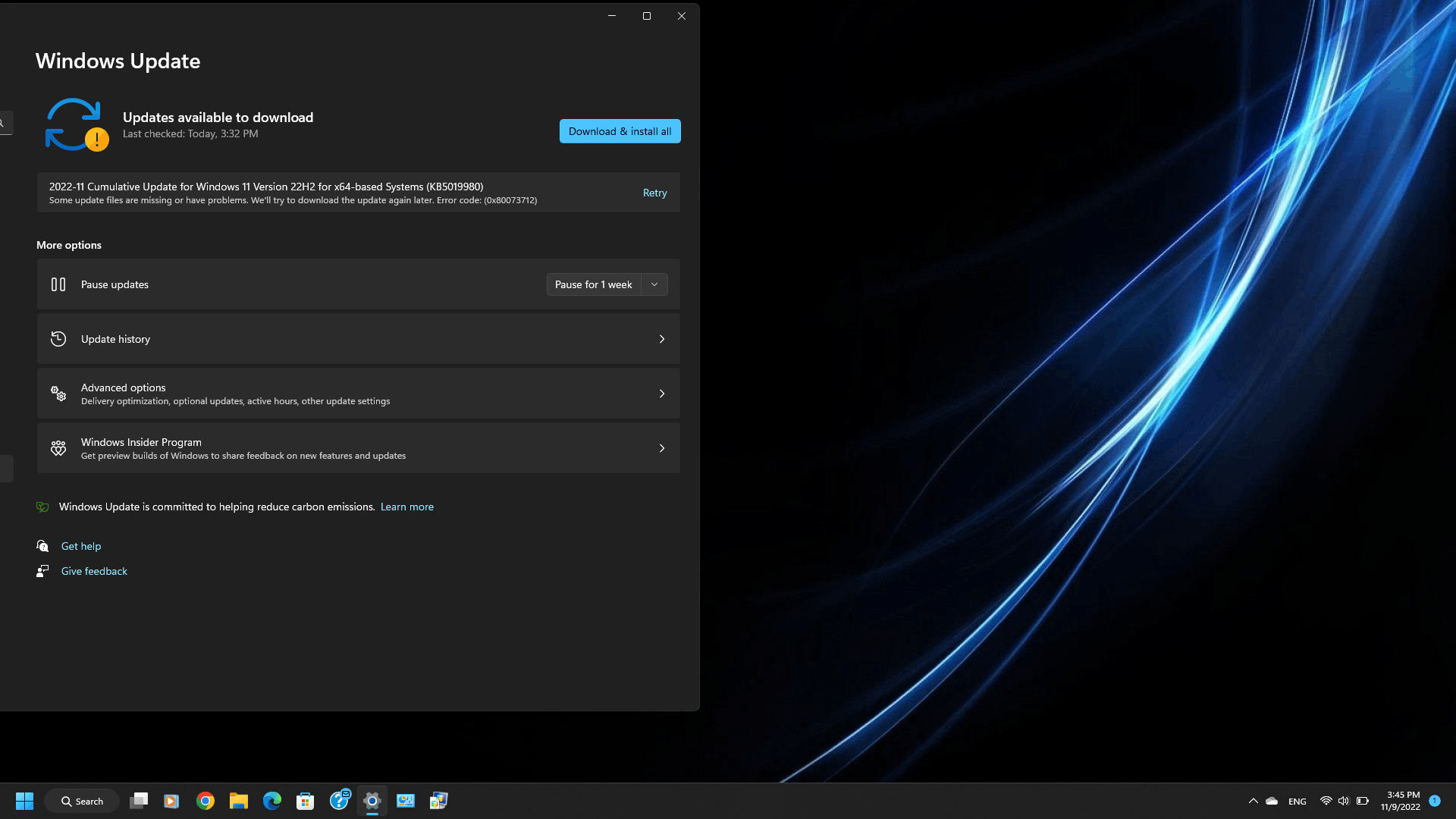Click the Update history icon
The image size is (1456, 819).
click(x=58, y=338)
